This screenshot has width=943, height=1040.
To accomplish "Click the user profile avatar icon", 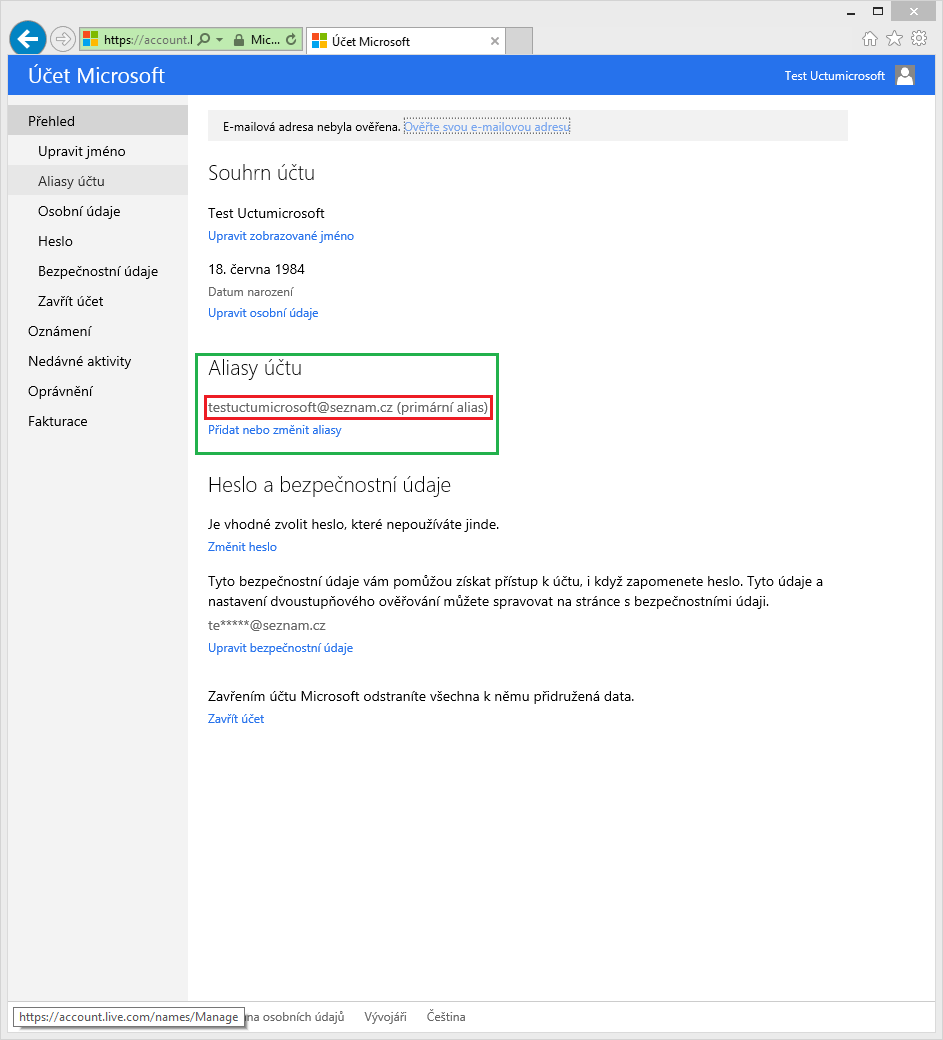I will [905, 76].
